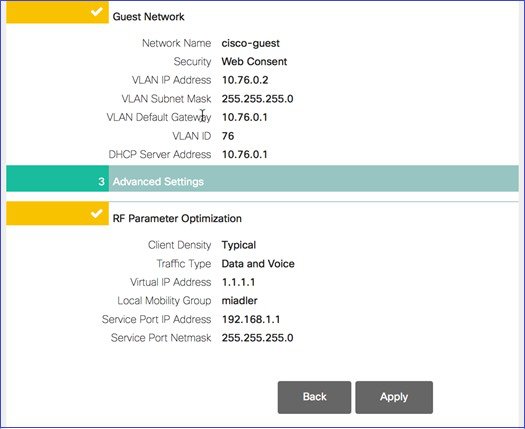Expand the Guest Network section heading
This screenshot has width=525, height=429.
[x=148, y=17]
